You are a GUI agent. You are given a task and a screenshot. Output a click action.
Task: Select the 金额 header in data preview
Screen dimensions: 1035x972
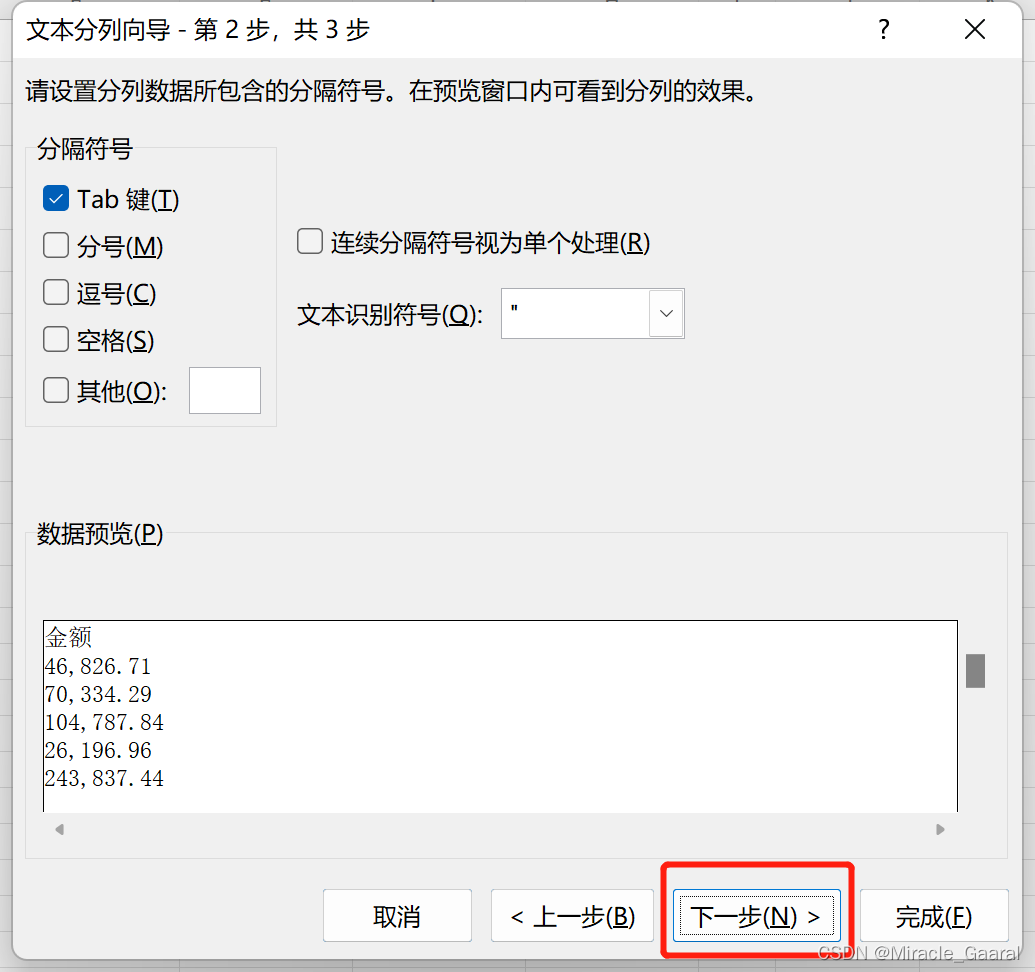tap(69, 637)
